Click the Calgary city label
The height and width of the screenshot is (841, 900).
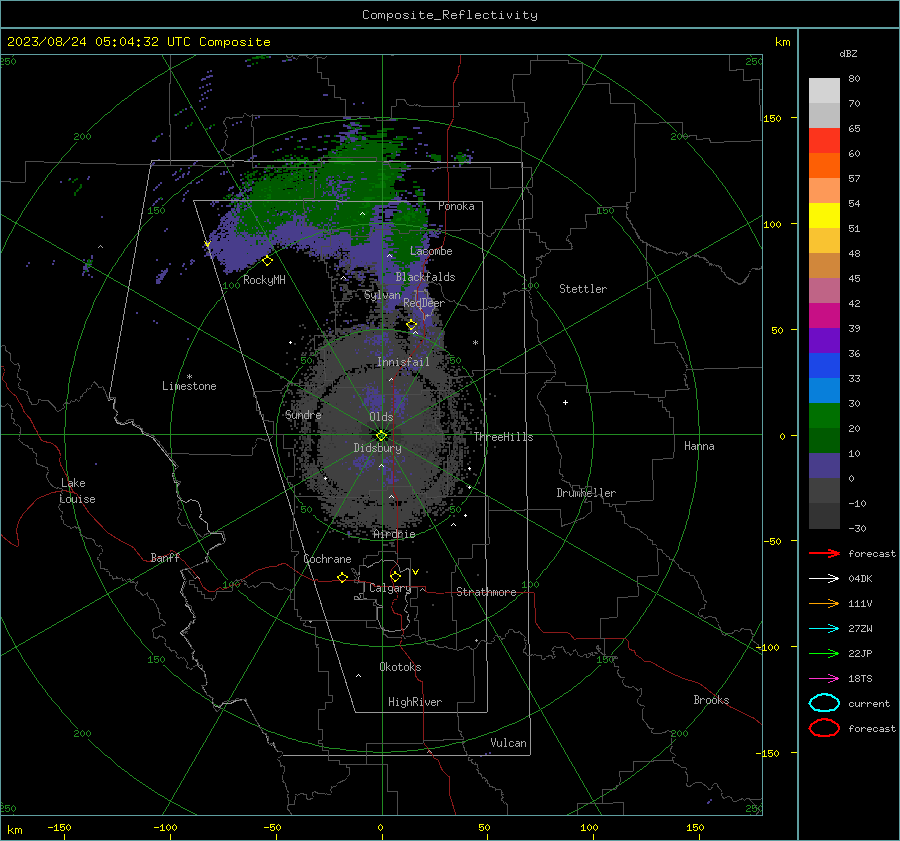coord(390,588)
